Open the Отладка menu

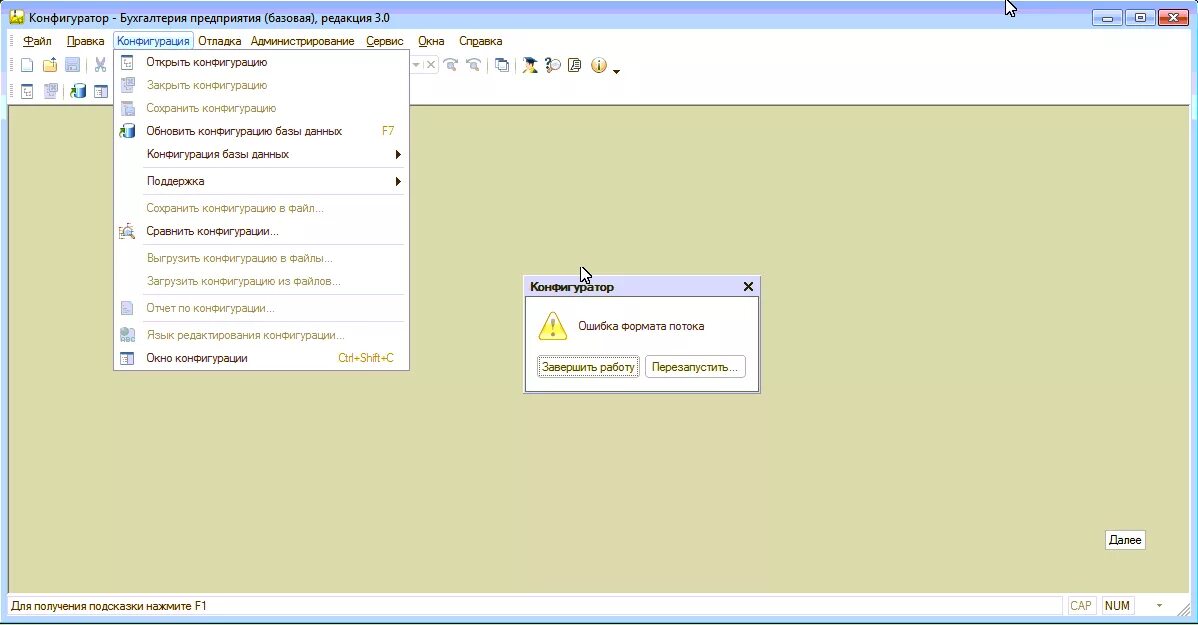tap(219, 41)
